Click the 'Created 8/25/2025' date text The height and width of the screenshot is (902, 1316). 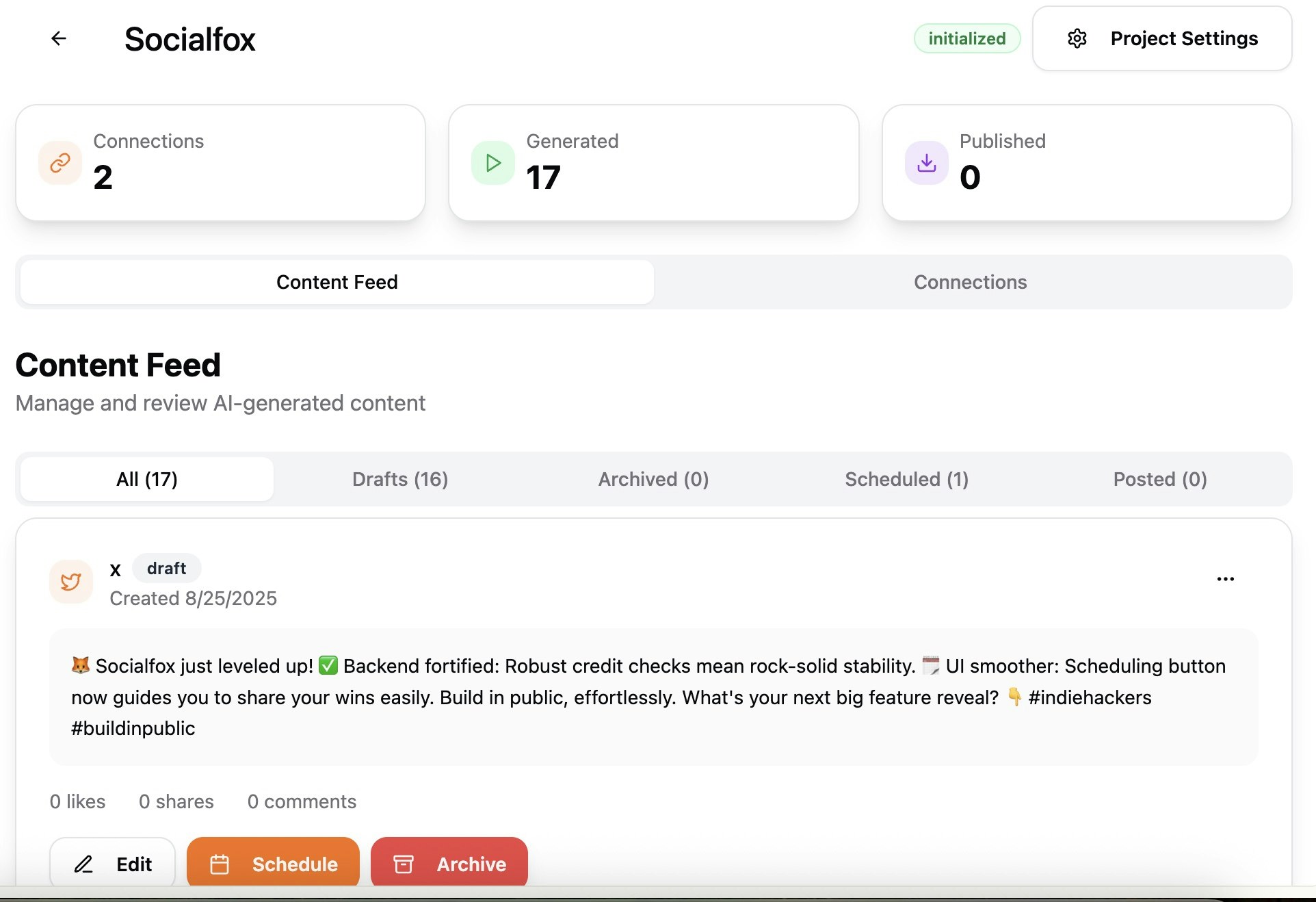194,598
